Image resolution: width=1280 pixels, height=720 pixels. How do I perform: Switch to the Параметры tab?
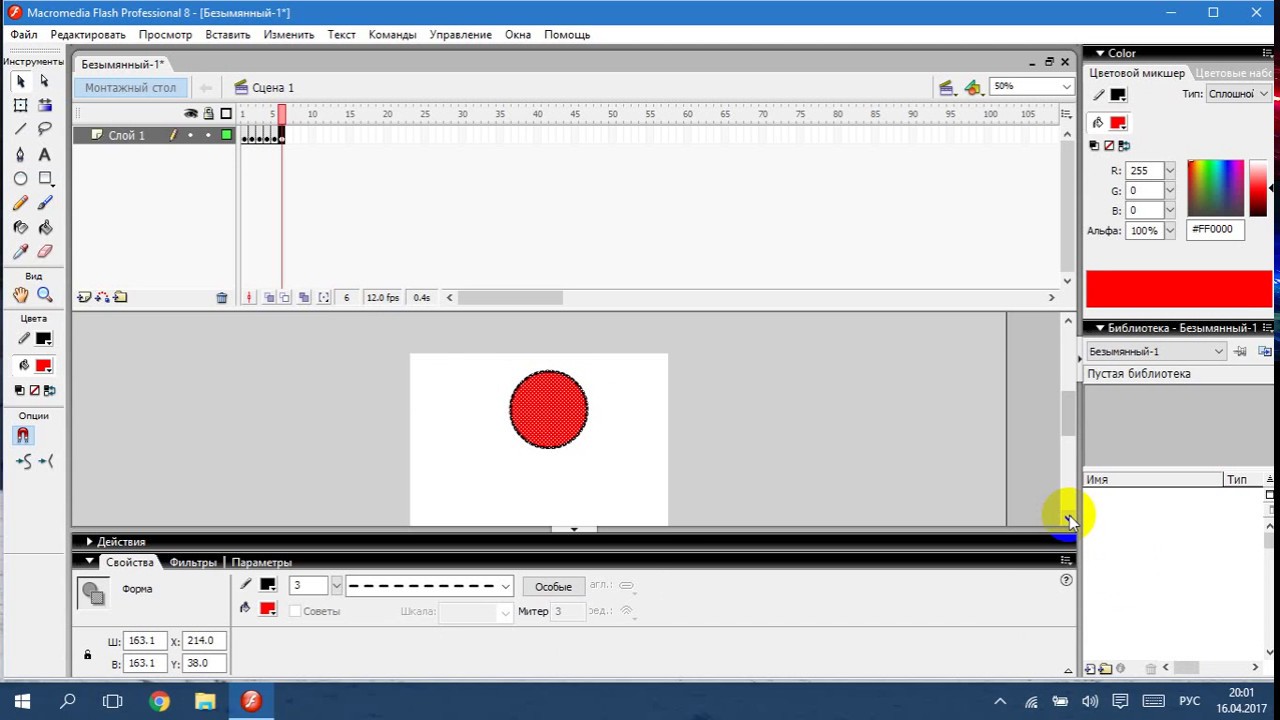(x=262, y=562)
